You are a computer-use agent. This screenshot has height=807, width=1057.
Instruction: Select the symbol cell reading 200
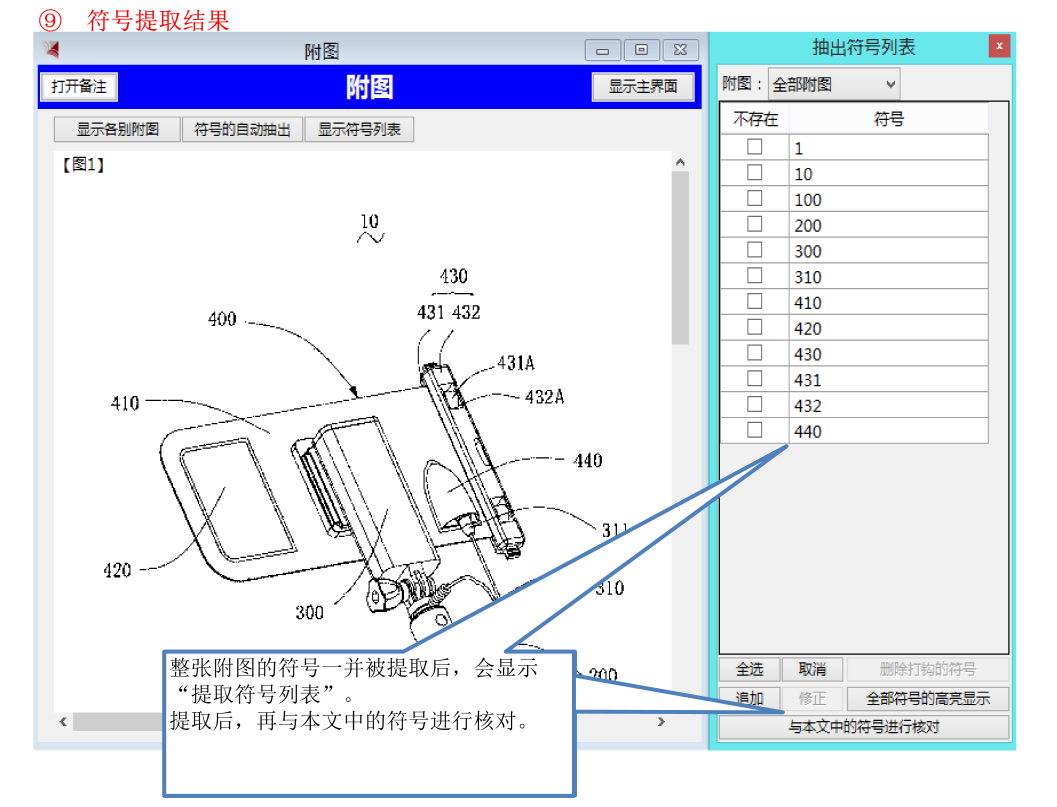(888, 225)
